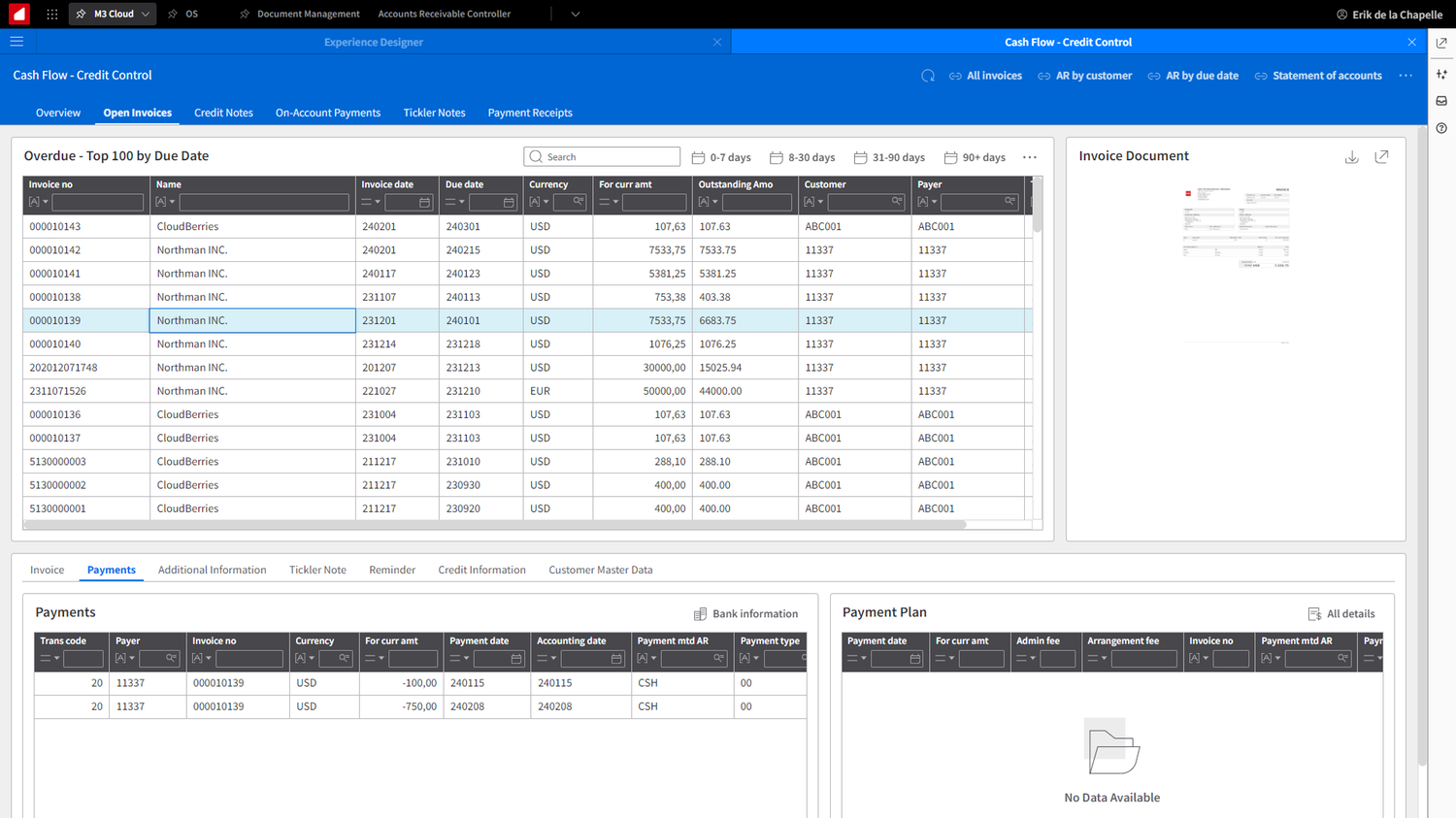This screenshot has height=818, width=1456.
Task: Open the AR by customer link
Action: coord(1084,75)
